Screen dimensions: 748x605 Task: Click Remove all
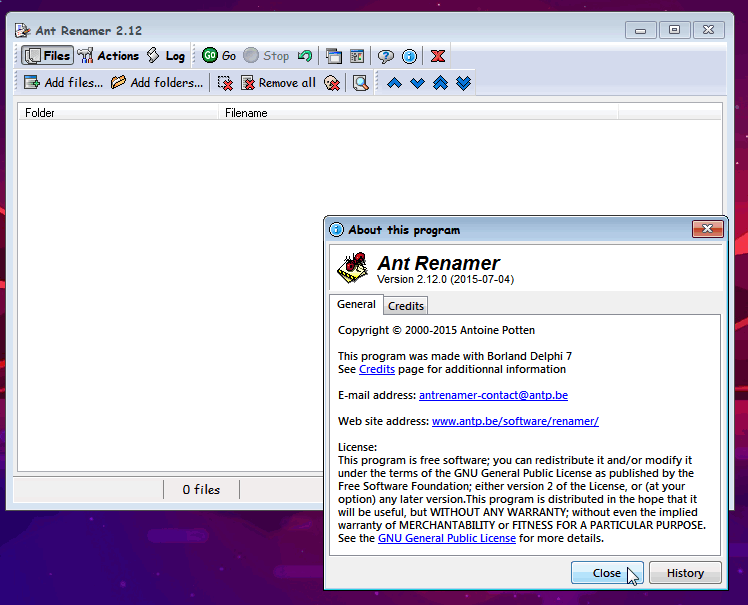(278, 83)
